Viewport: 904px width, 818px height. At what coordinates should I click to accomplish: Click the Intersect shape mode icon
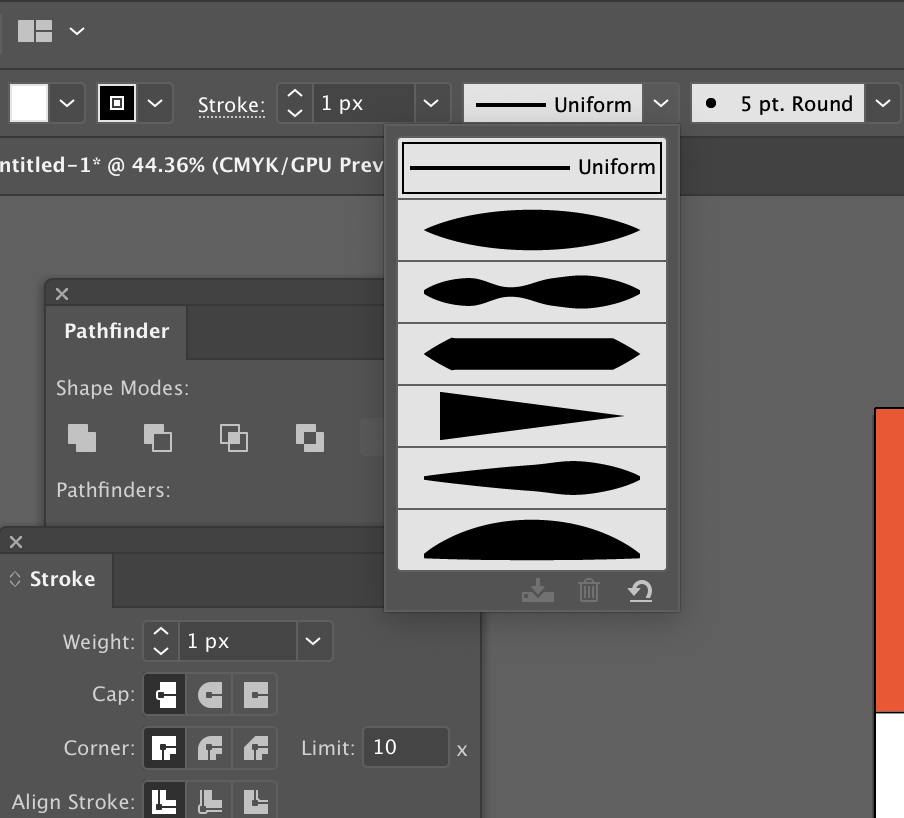point(234,437)
